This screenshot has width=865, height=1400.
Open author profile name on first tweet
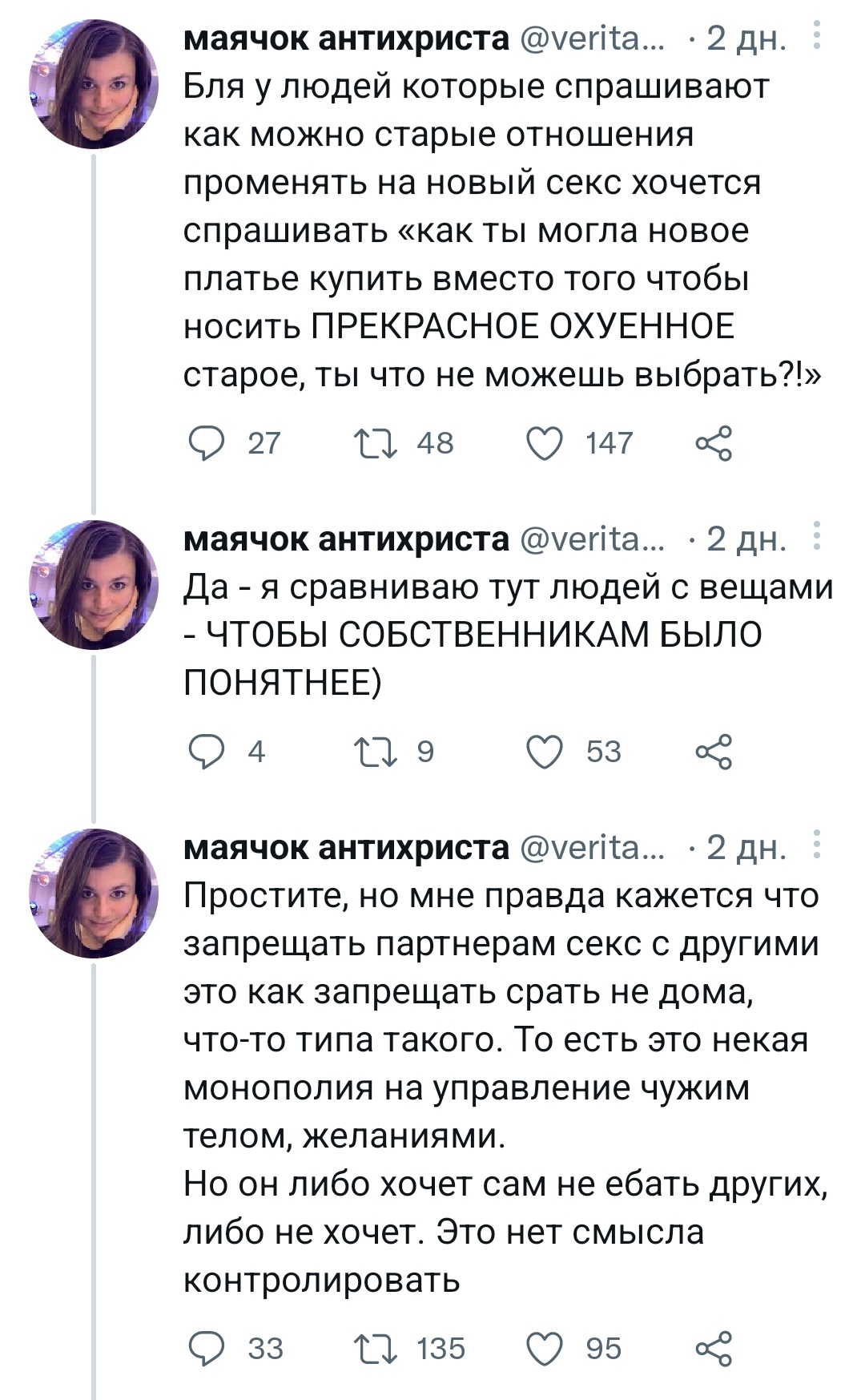click(346, 38)
